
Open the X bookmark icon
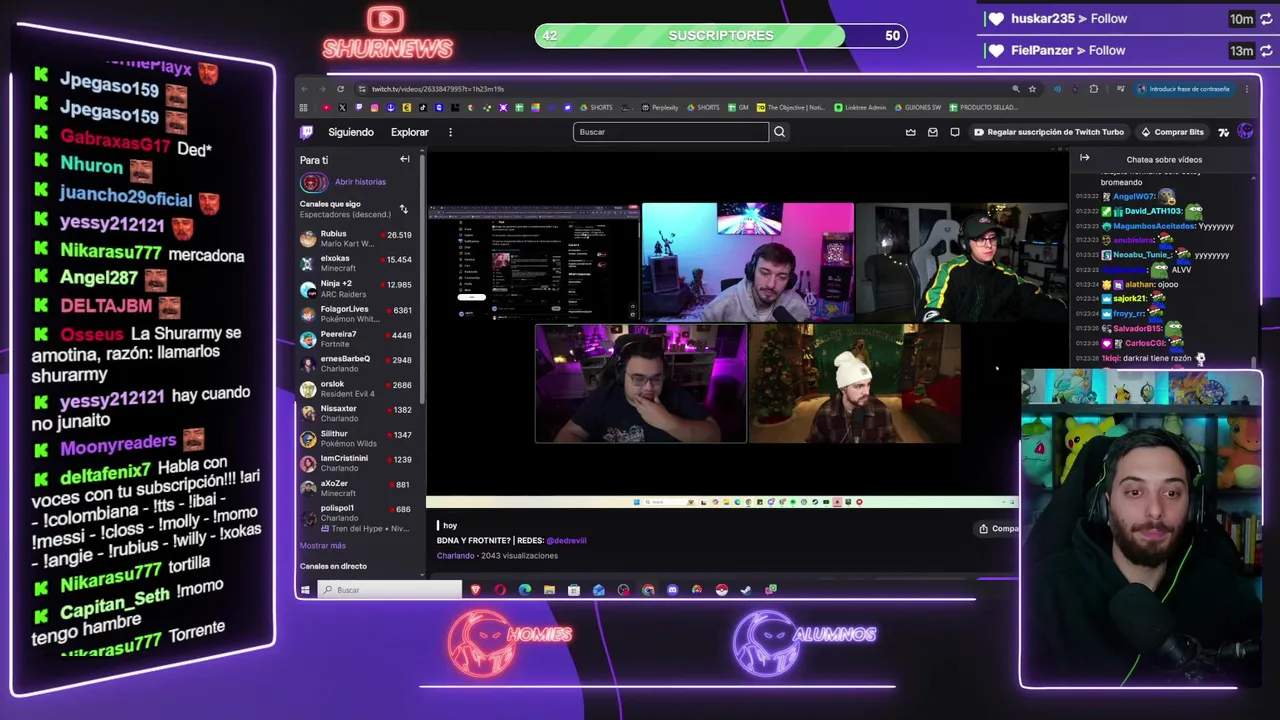[342, 107]
